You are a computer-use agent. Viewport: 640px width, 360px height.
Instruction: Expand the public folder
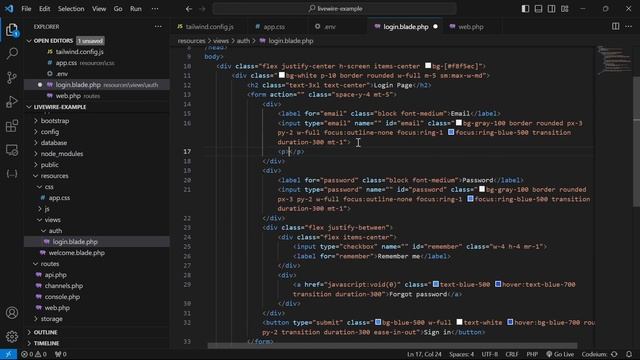coord(49,165)
